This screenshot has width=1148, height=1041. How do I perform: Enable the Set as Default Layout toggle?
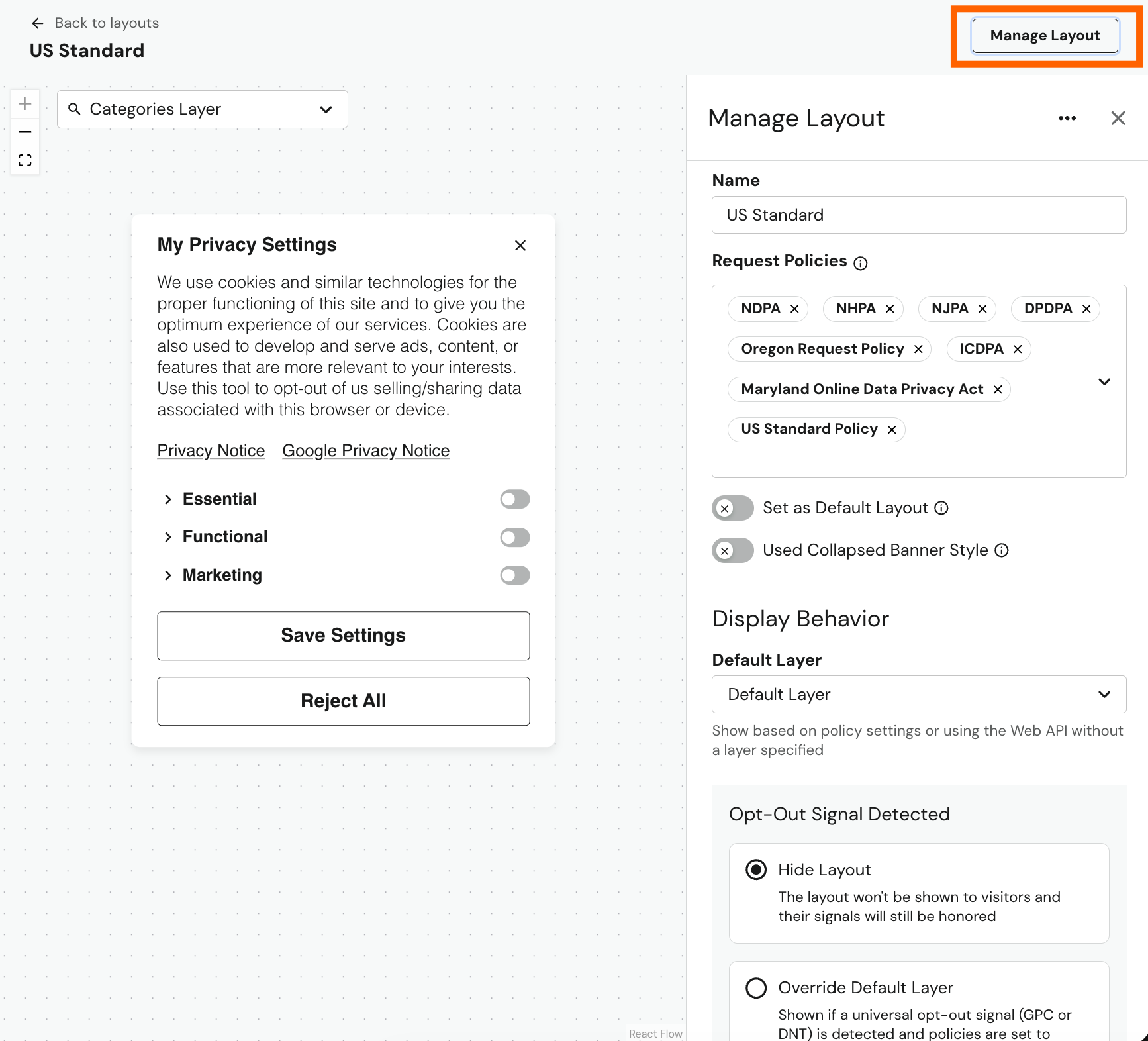732,507
